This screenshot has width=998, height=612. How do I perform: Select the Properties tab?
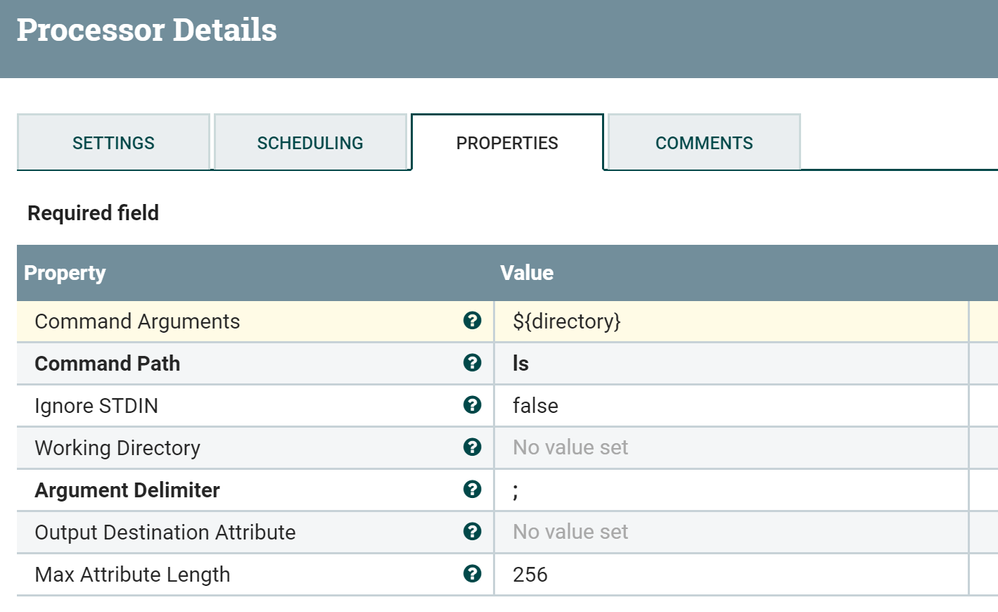click(507, 143)
